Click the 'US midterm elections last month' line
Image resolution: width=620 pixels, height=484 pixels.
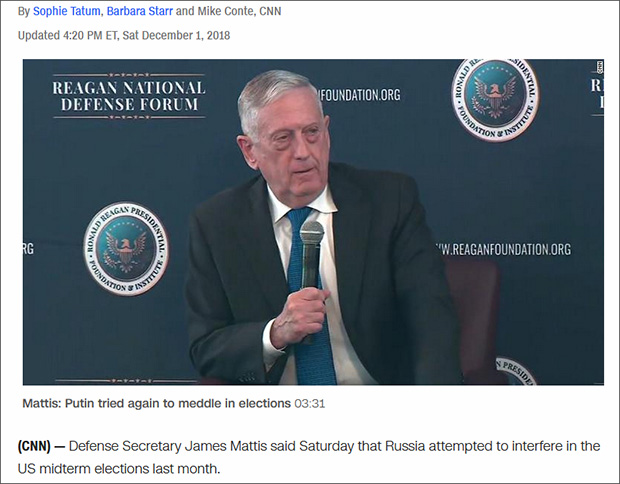point(119,469)
